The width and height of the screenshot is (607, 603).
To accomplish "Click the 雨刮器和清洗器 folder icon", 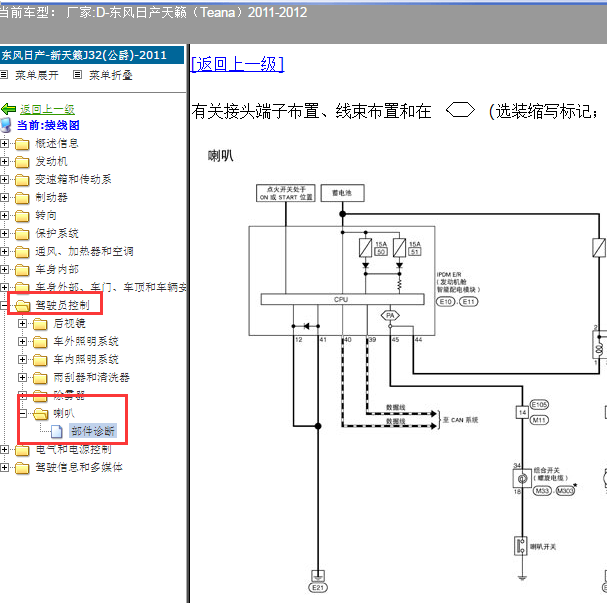I will 40,378.
